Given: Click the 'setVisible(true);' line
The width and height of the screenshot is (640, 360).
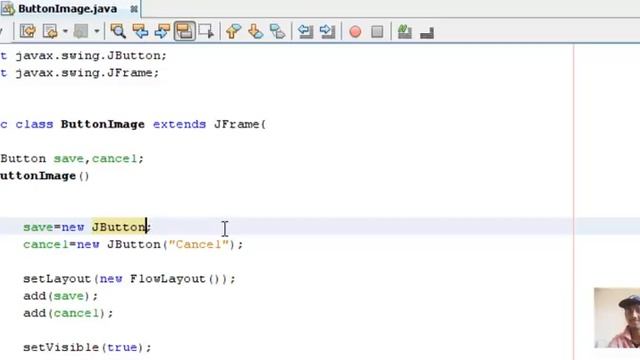Looking at the screenshot, I should (x=87, y=347).
